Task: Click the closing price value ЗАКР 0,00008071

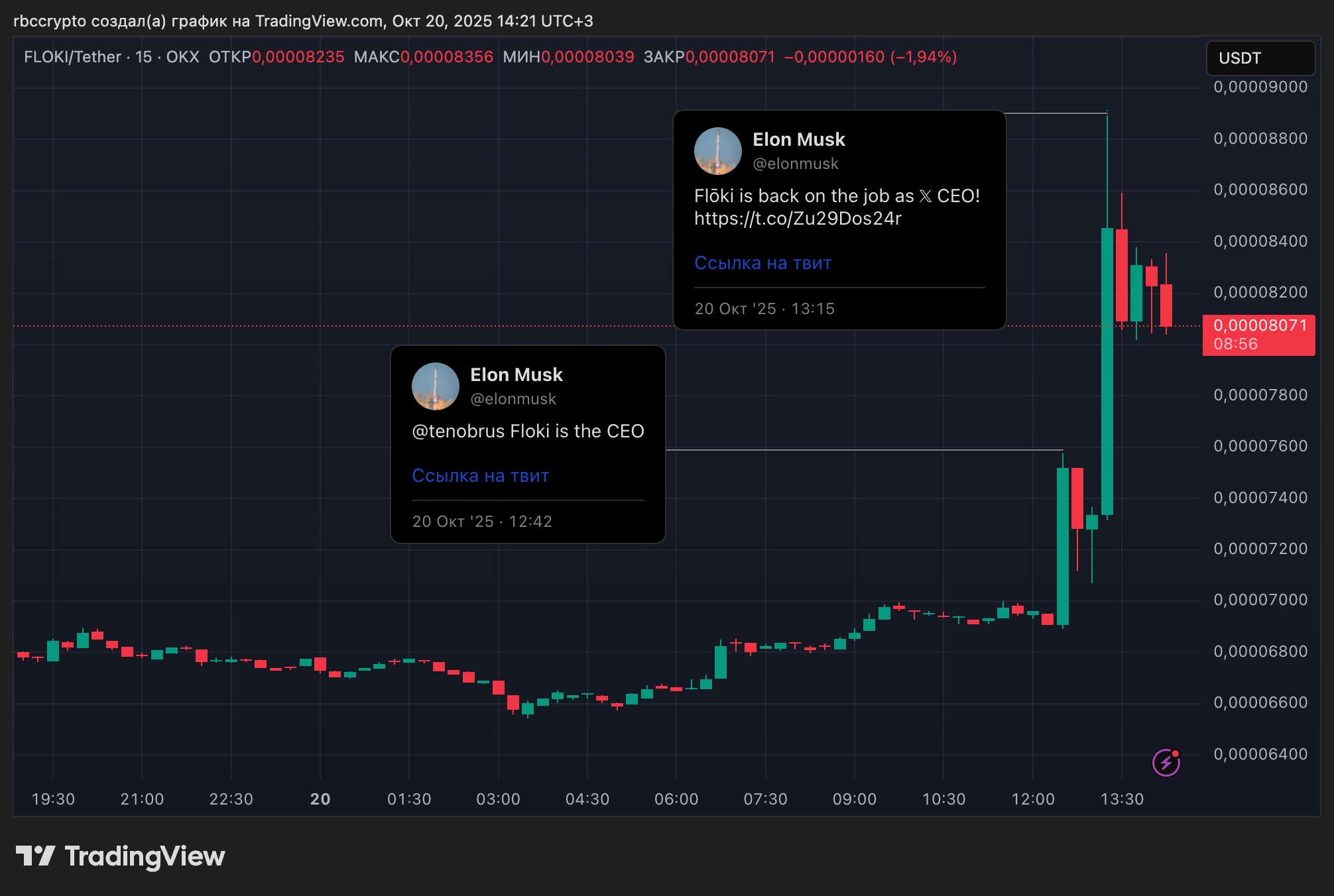Action: click(729, 57)
